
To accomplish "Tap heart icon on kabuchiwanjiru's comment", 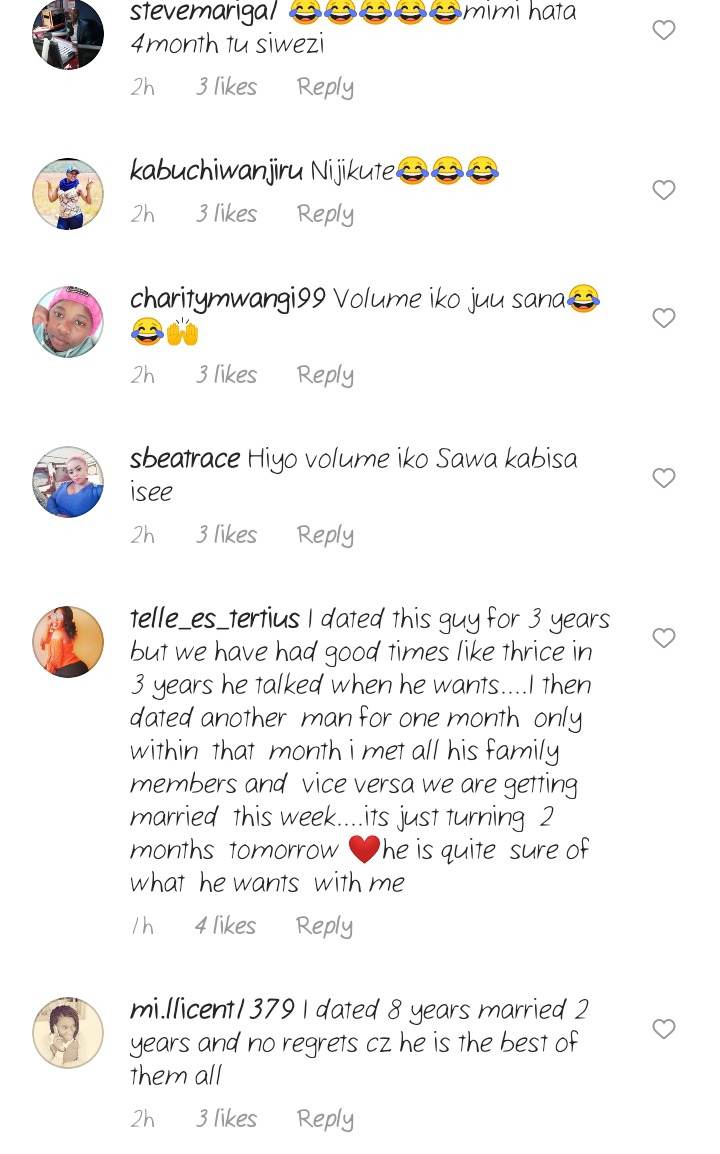I will coord(663,190).
